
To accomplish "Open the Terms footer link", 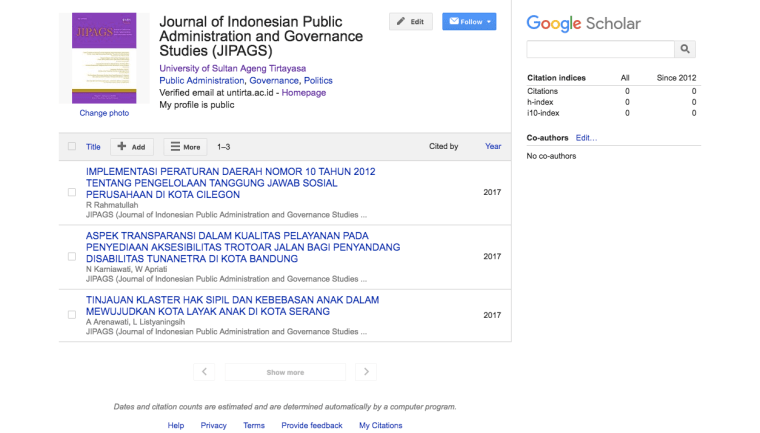I will click(254, 425).
